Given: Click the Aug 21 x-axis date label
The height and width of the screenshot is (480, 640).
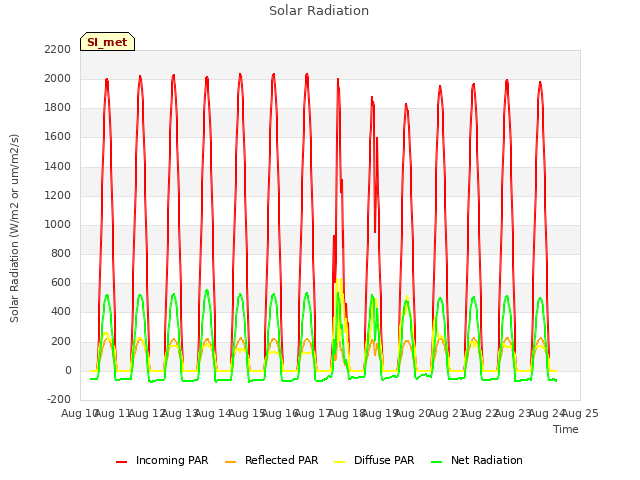Looking at the screenshot, I should [447, 413].
